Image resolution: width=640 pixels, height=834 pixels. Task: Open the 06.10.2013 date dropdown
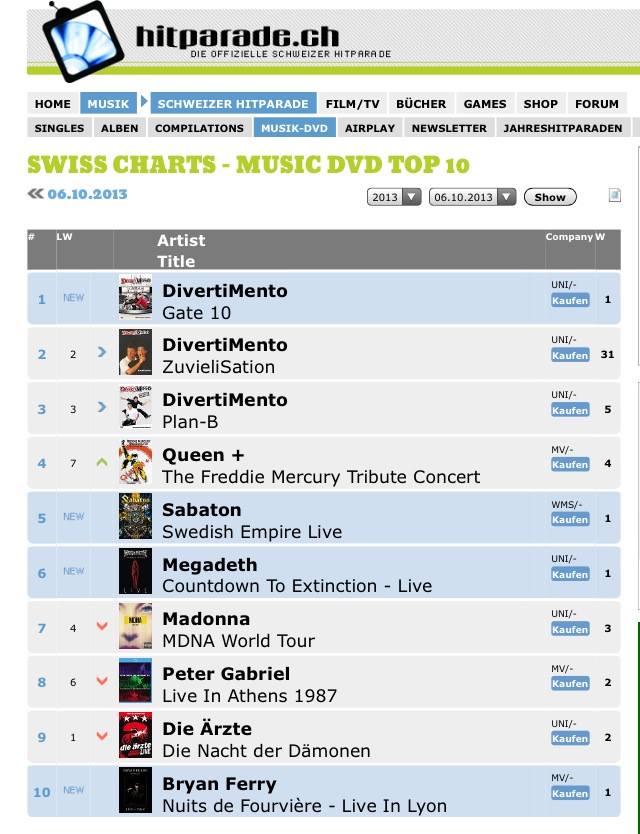point(472,197)
